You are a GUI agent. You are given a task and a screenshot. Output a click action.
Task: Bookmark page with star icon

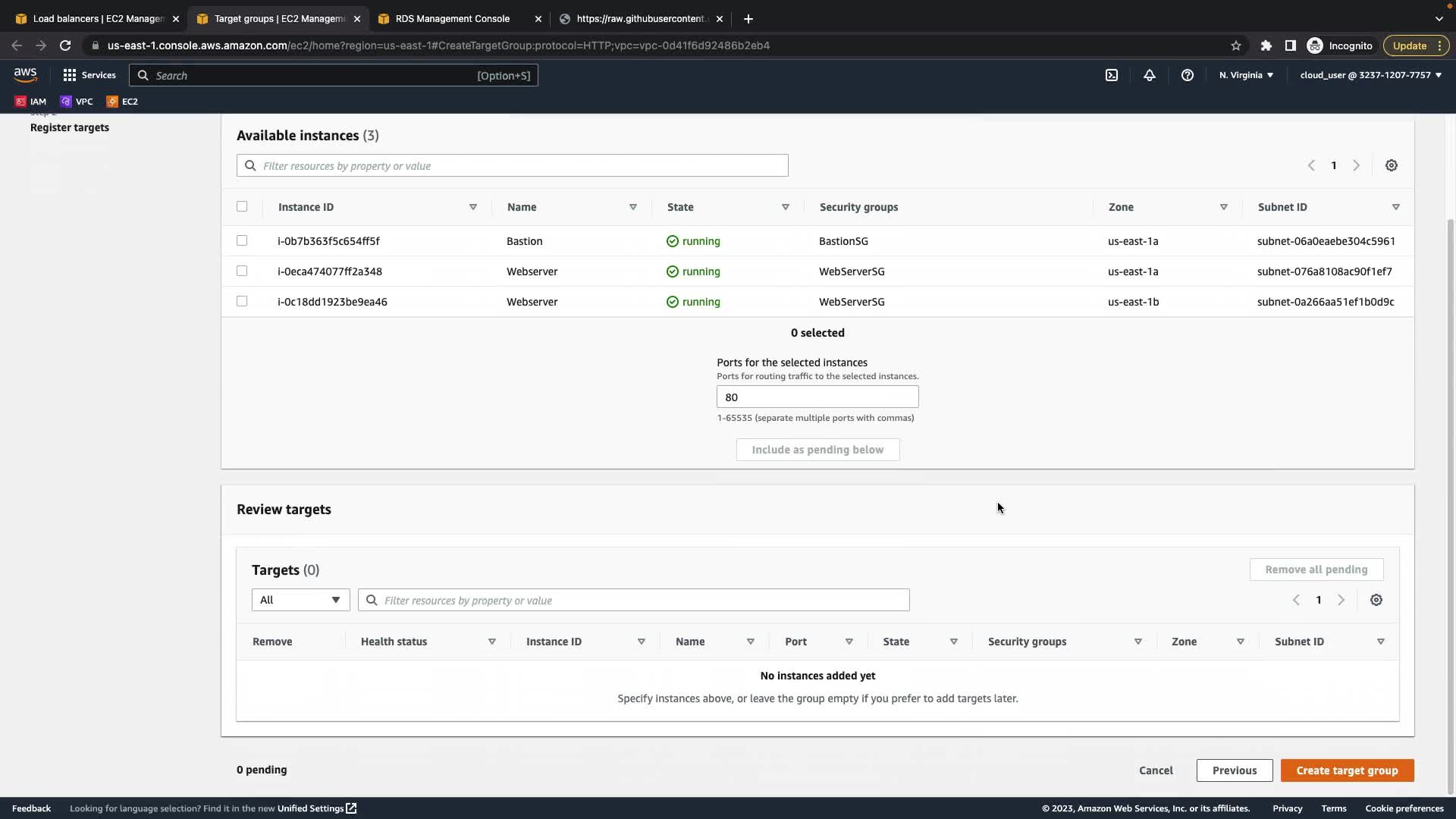(x=1236, y=45)
